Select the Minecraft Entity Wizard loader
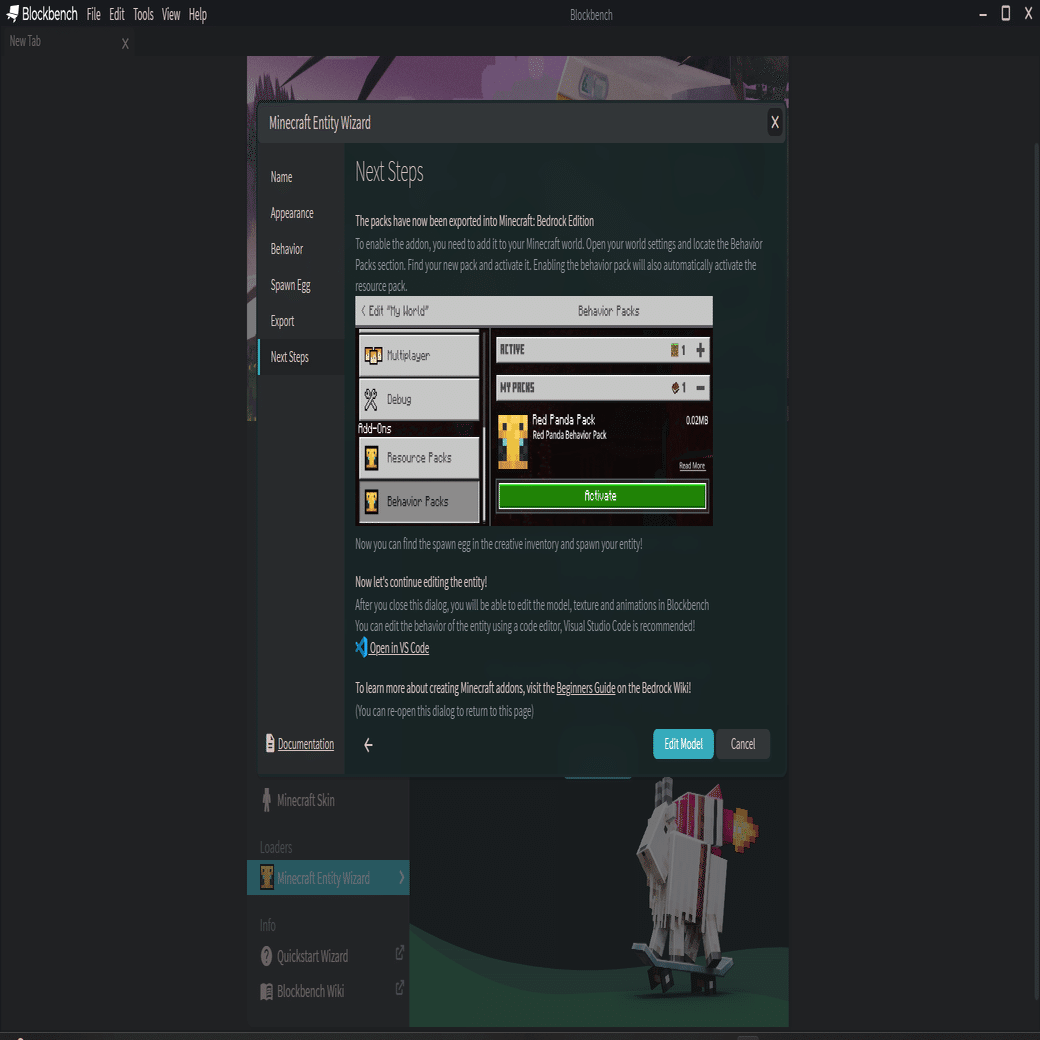Screen dimensions: 1040x1040 coord(328,878)
